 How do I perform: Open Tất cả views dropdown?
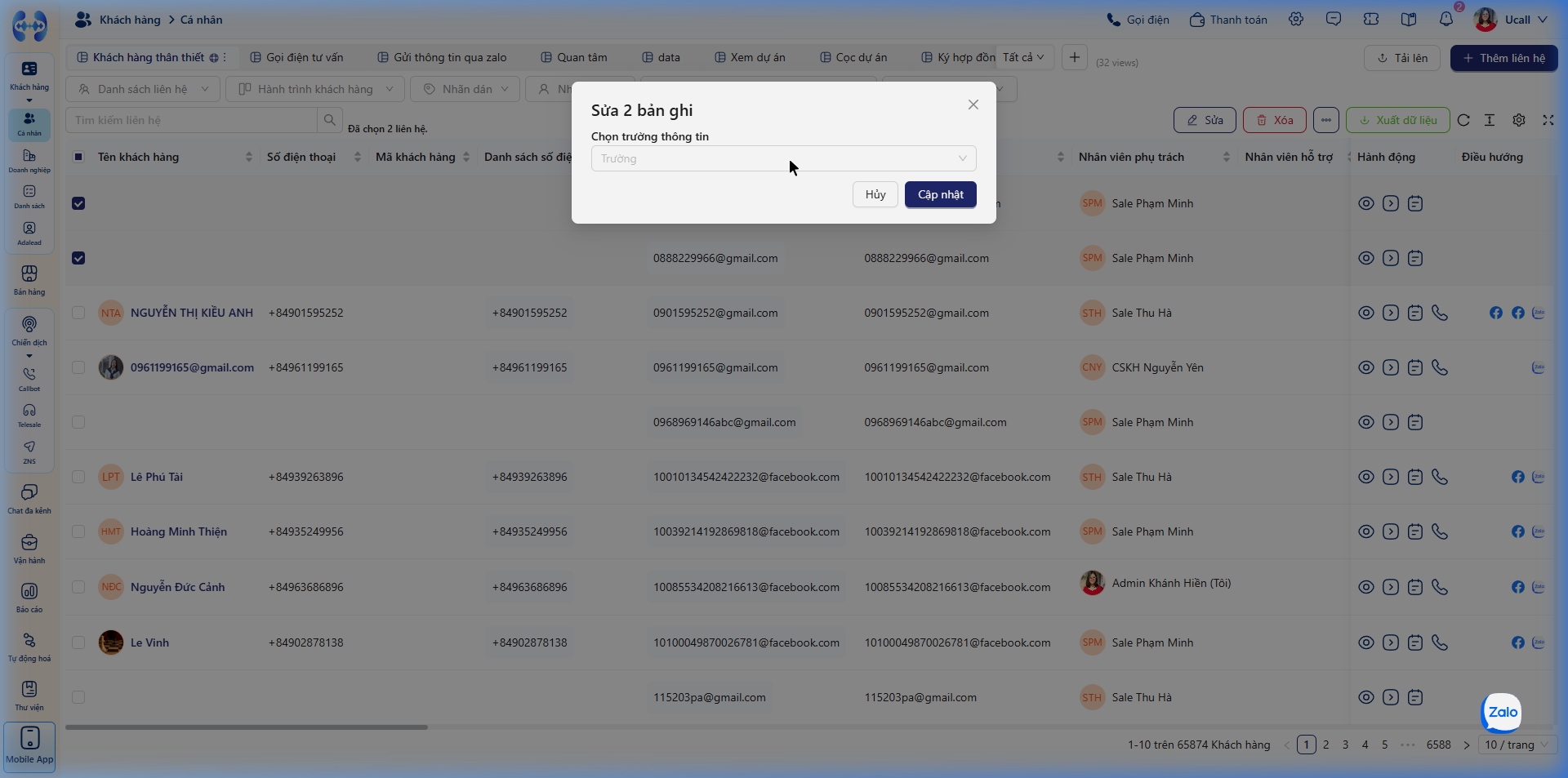(1024, 57)
